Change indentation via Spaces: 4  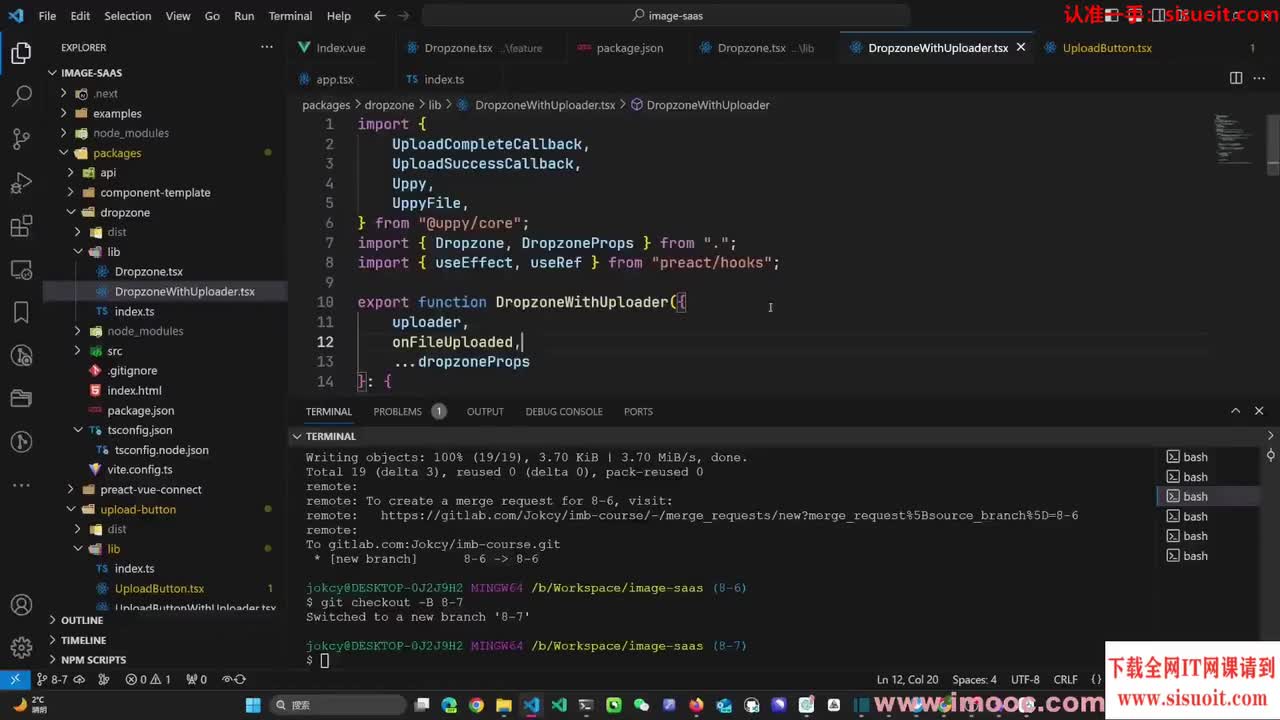[974, 680]
